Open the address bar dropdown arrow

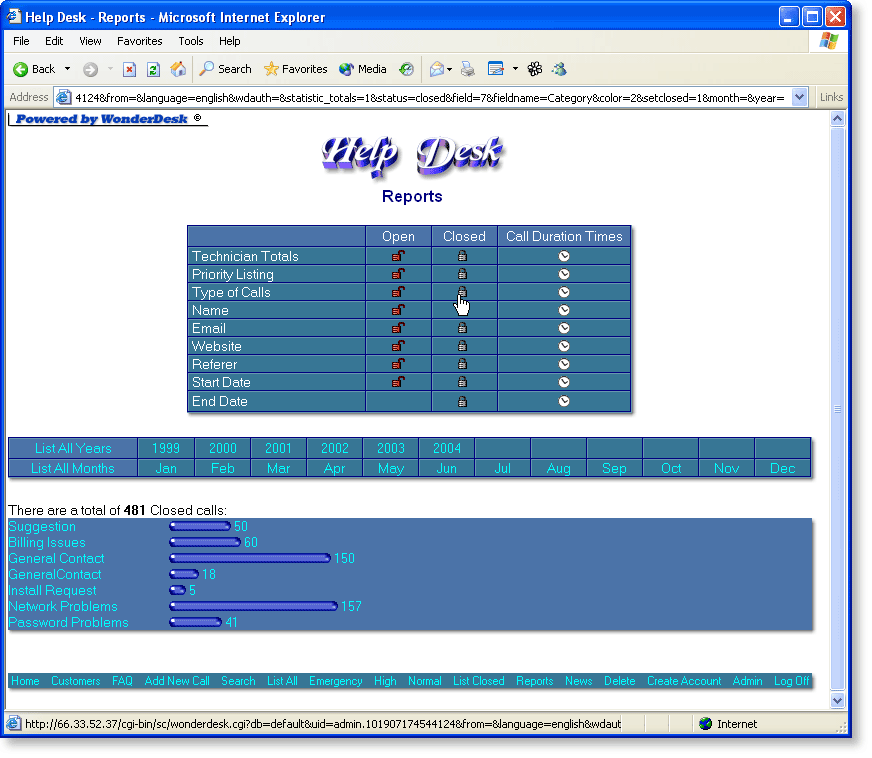800,97
